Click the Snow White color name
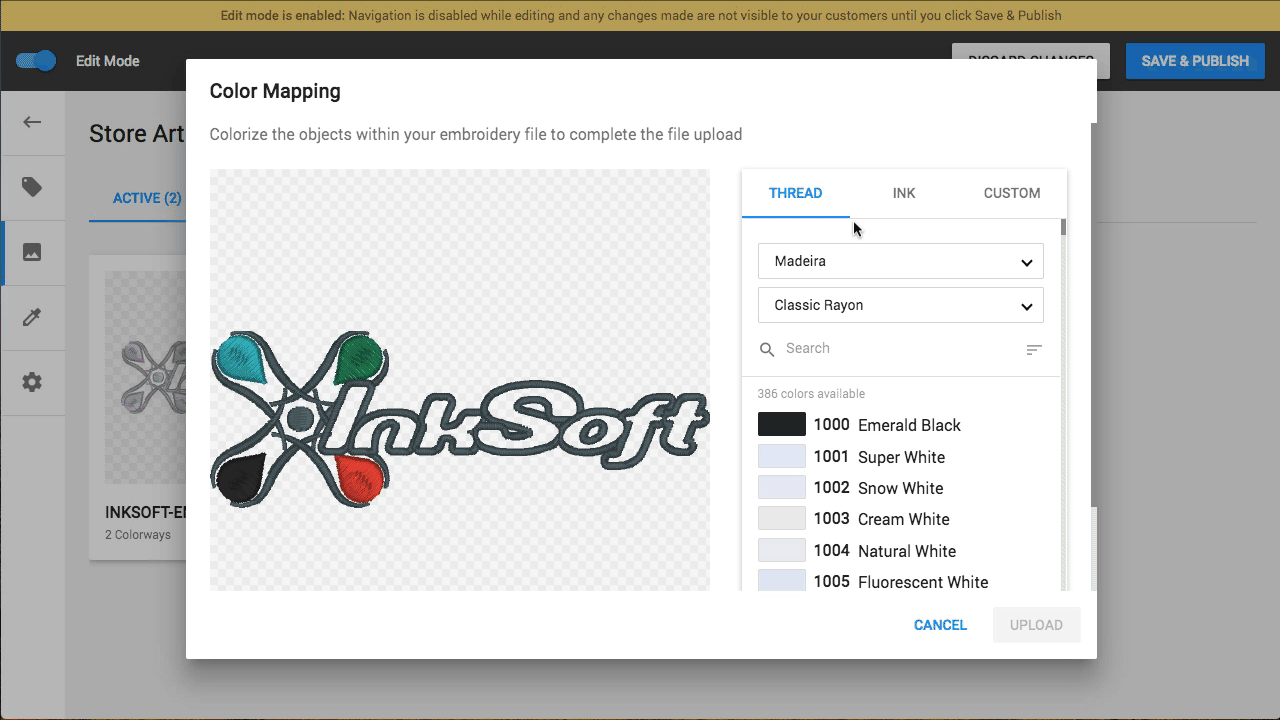This screenshot has width=1280, height=720. click(900, 488)
